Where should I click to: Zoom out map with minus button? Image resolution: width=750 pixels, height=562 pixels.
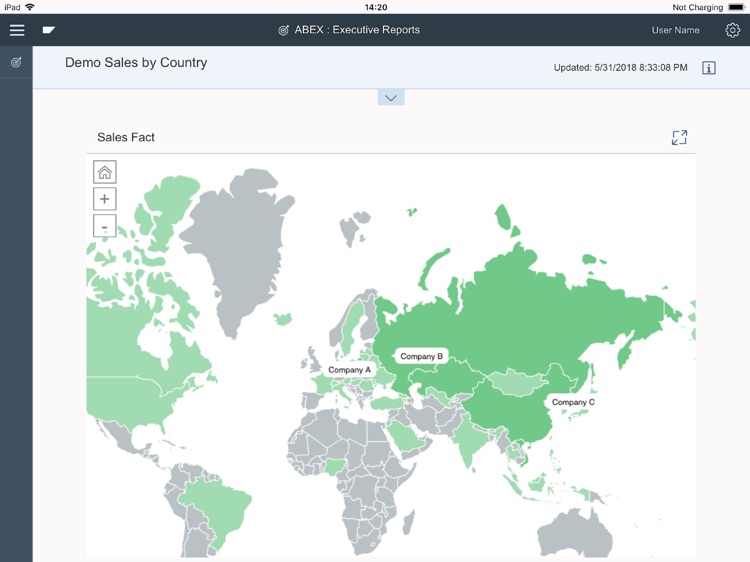click(x=105, y=225)
